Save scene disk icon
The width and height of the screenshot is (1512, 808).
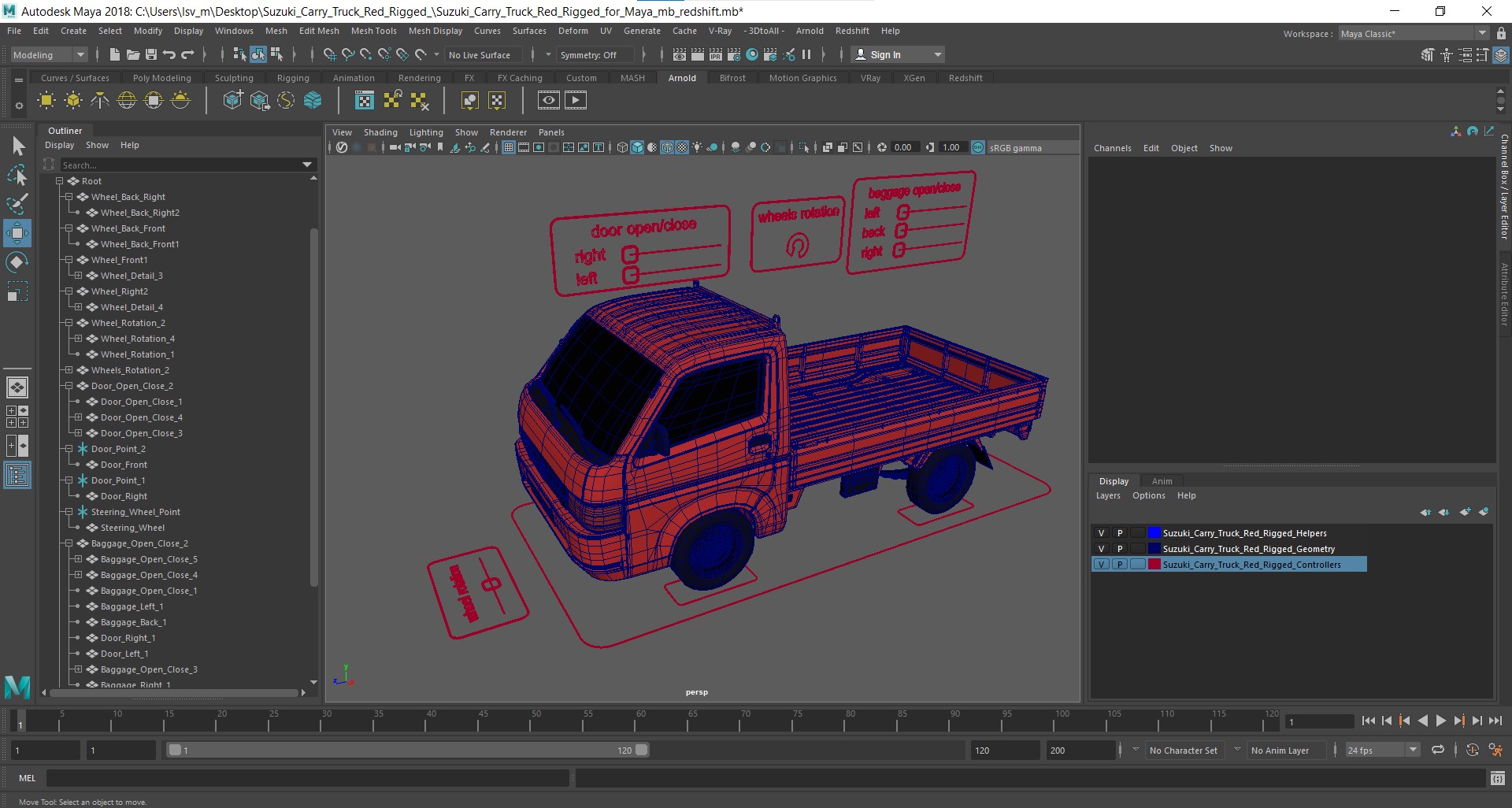click(x=150, y=54)
